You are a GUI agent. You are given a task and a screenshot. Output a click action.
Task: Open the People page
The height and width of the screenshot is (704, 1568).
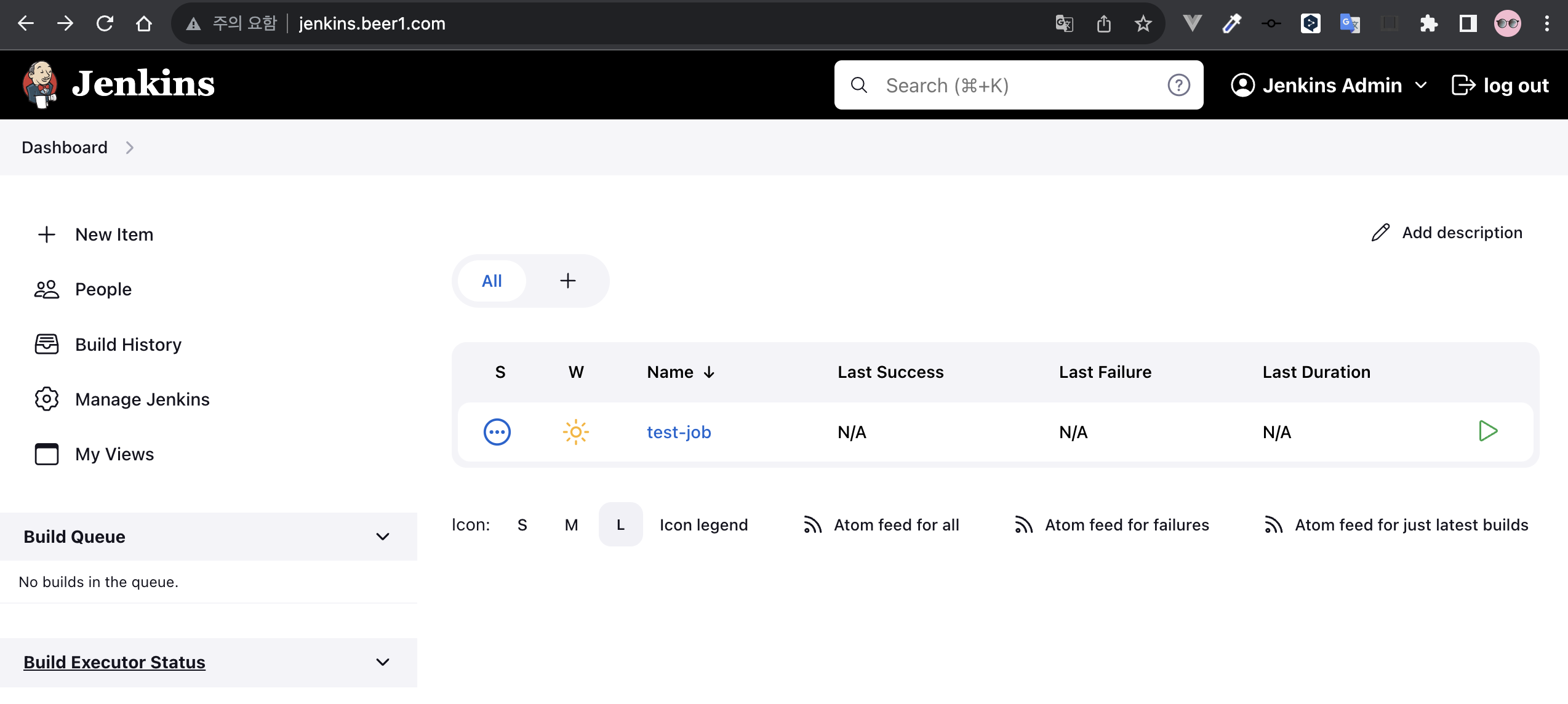pos(103,289)
